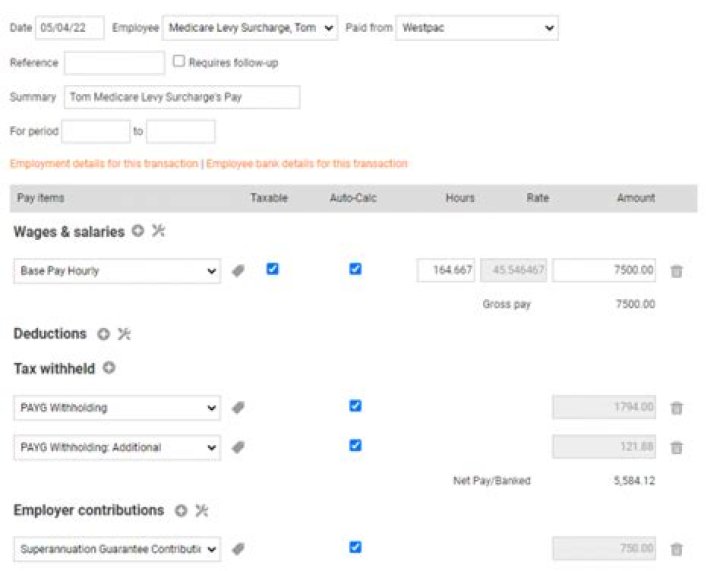Delete the PAYG Withholding: Additional row

pyautogui.click(x=677, y=448)
